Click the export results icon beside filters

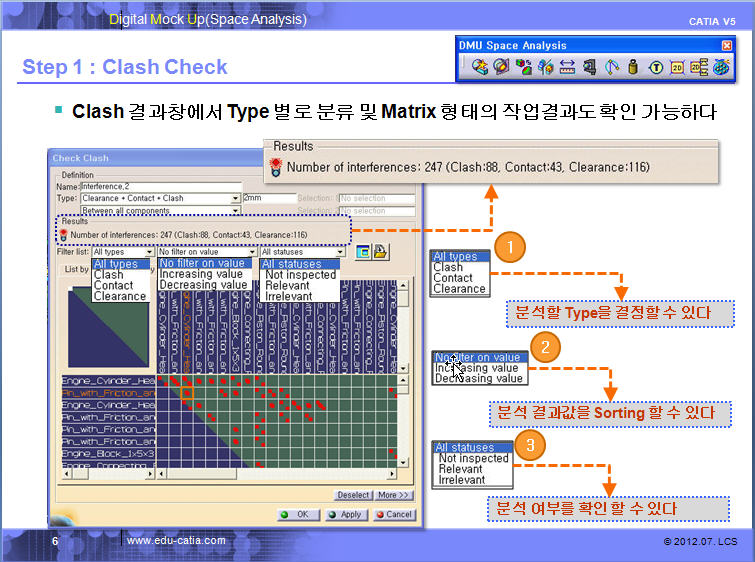[x=379, y=252]
